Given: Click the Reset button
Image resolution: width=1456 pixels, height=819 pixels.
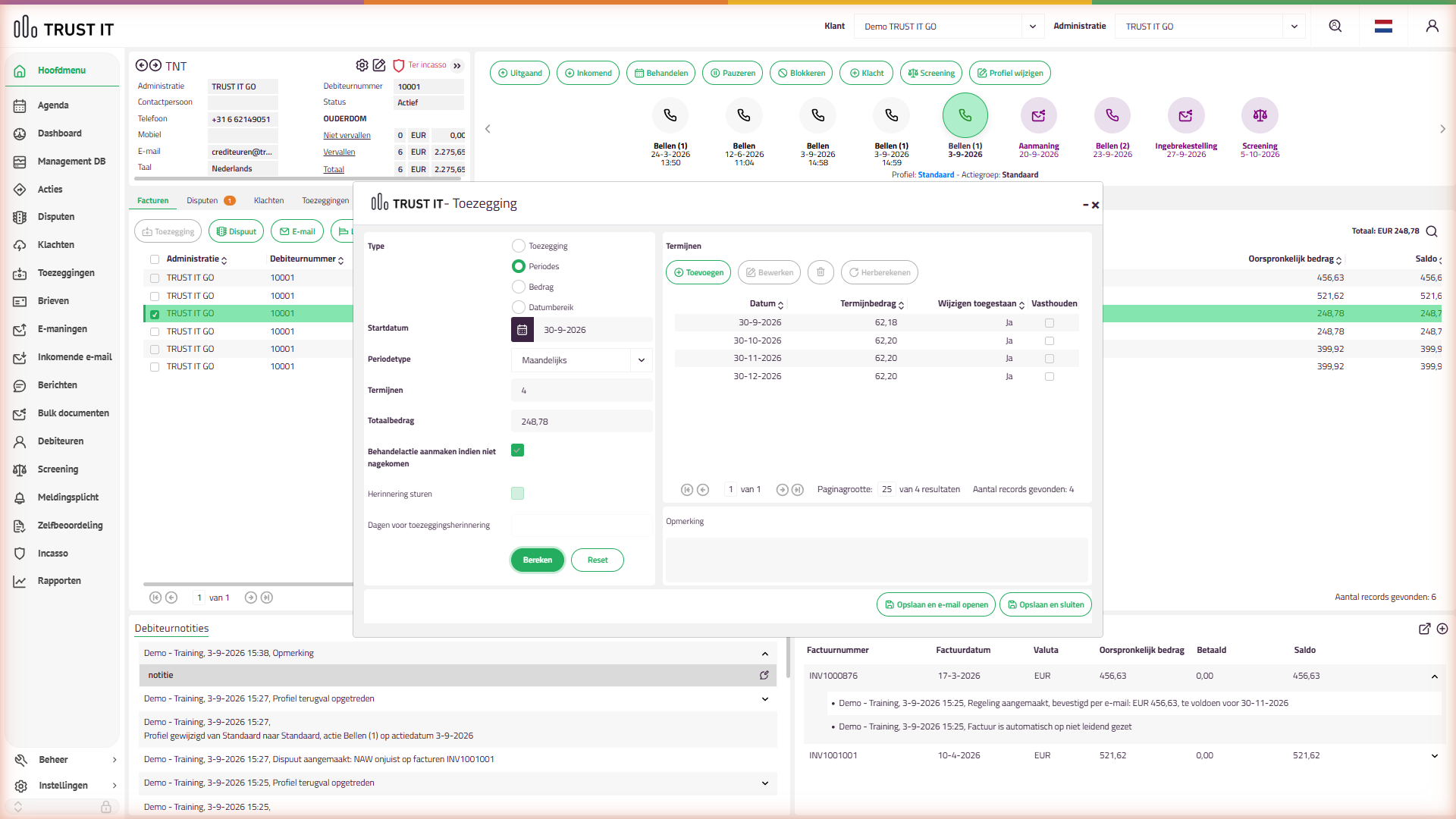Looking at the screenshot, I should [598, 560].
